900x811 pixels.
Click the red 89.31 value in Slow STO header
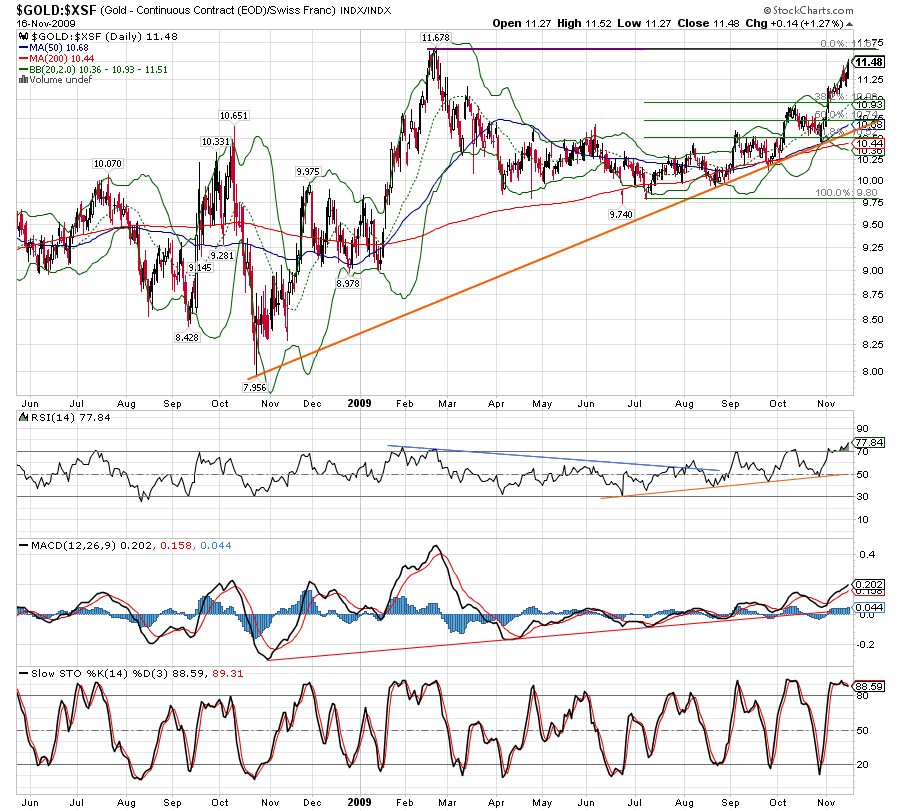[x=227, y=673]
